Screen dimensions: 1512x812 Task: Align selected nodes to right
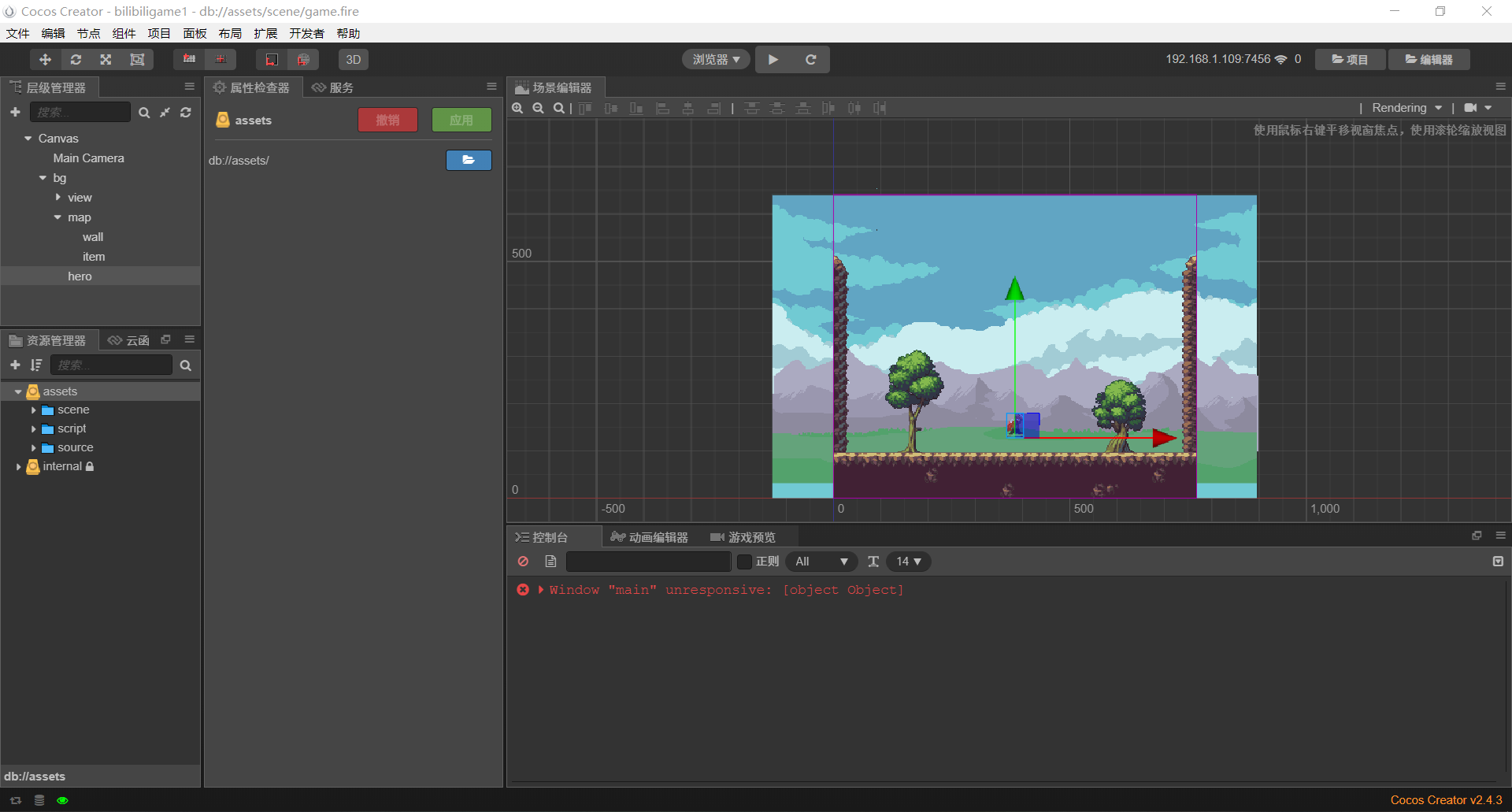pyautogui.click(x=714, y=108)
